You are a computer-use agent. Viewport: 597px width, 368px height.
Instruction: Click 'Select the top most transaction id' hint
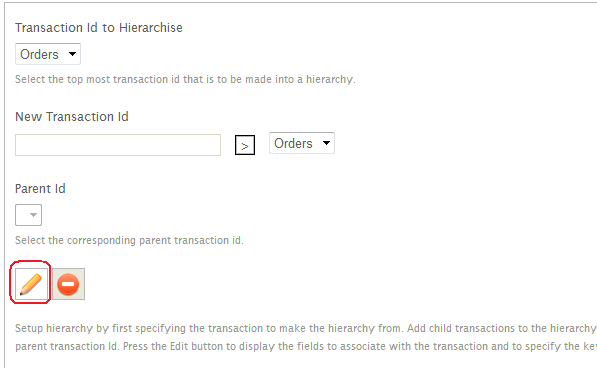coord(185,79)
